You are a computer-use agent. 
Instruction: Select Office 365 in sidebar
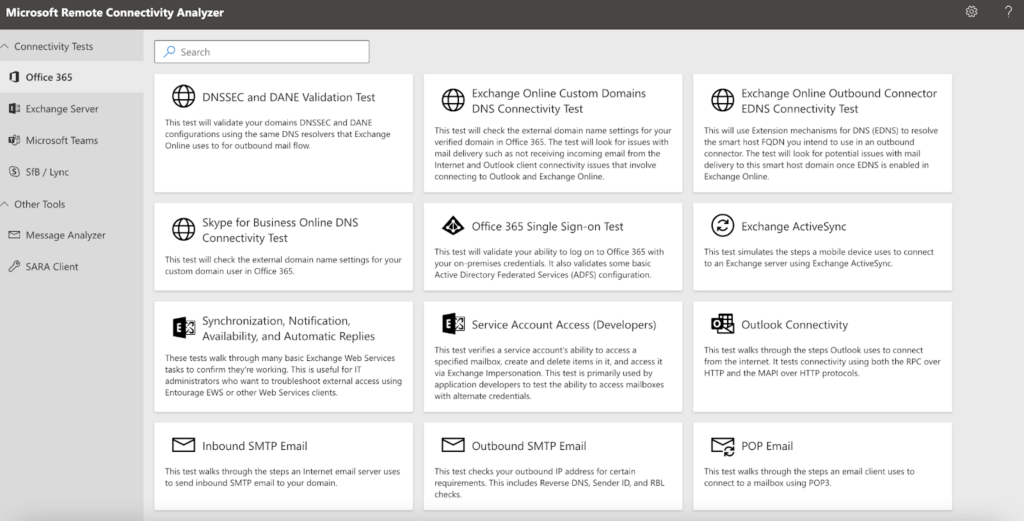tap(72, 77)
